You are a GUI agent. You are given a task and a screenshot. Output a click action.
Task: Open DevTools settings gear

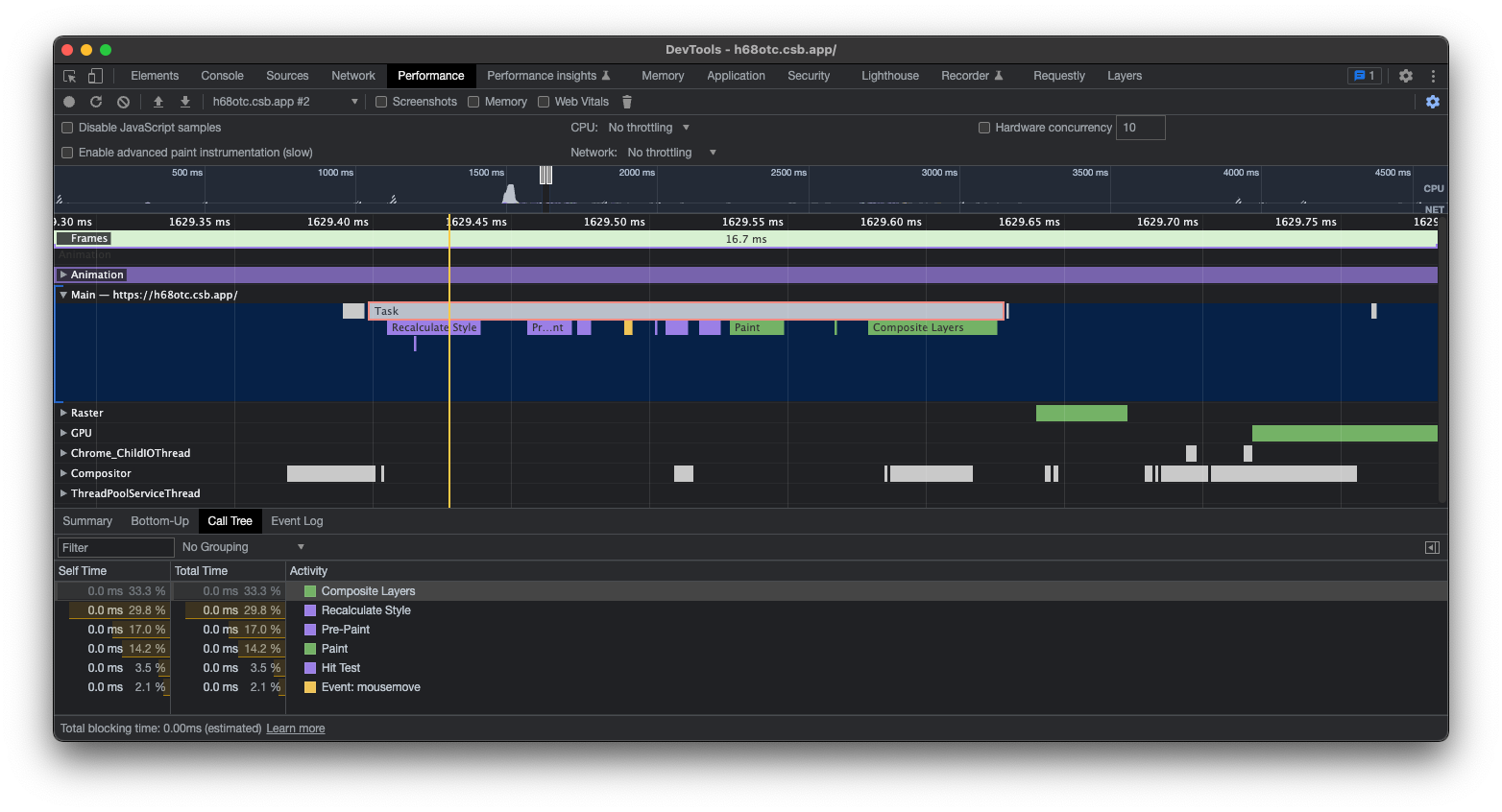point(1405,75)
